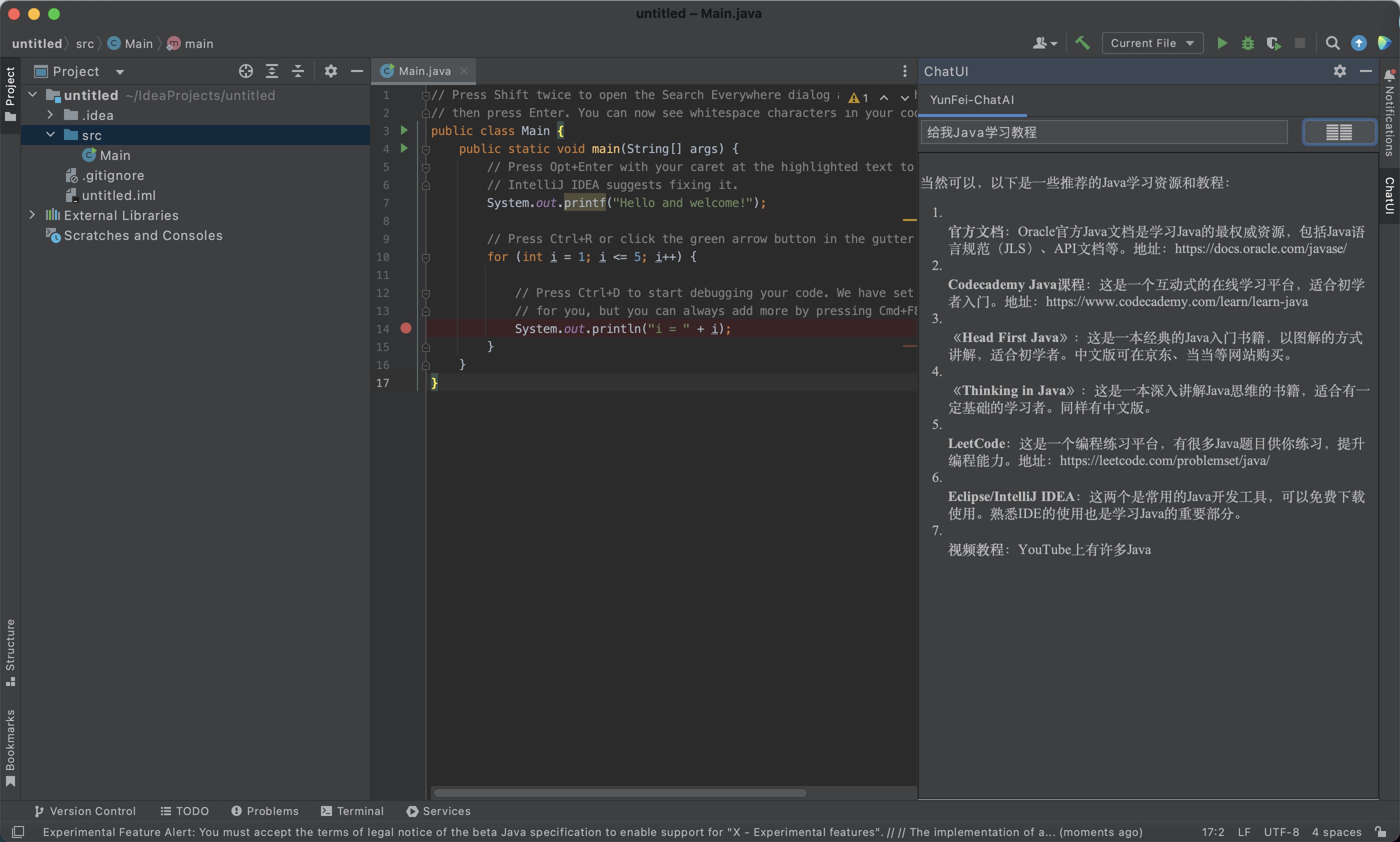This screenshot has height=842, width=1400.
Task: Hide the ChatUI panel with minus icon
Action: coord(1366,71)
